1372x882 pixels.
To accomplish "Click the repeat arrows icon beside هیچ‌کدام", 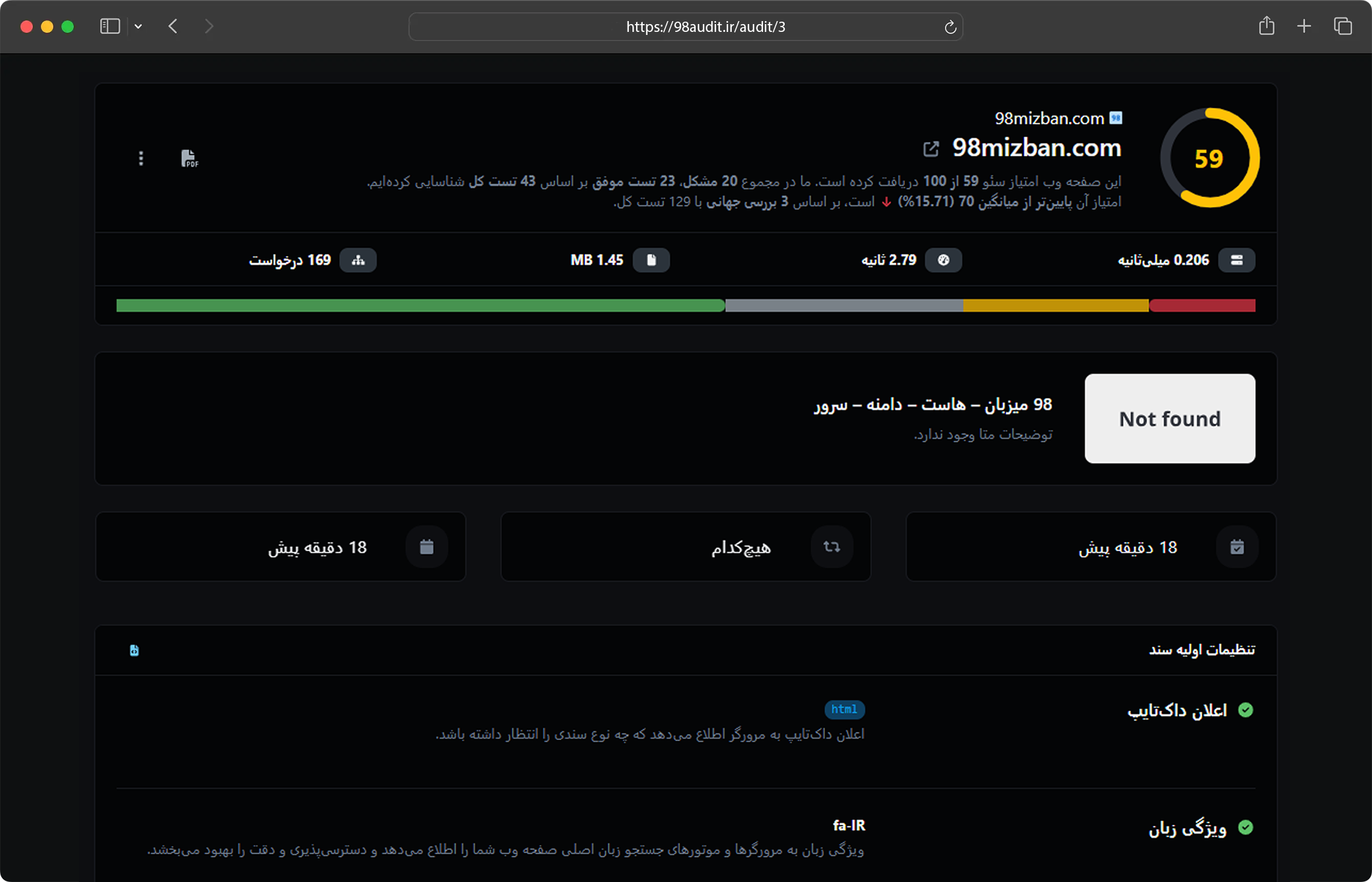I will point(832,547).
